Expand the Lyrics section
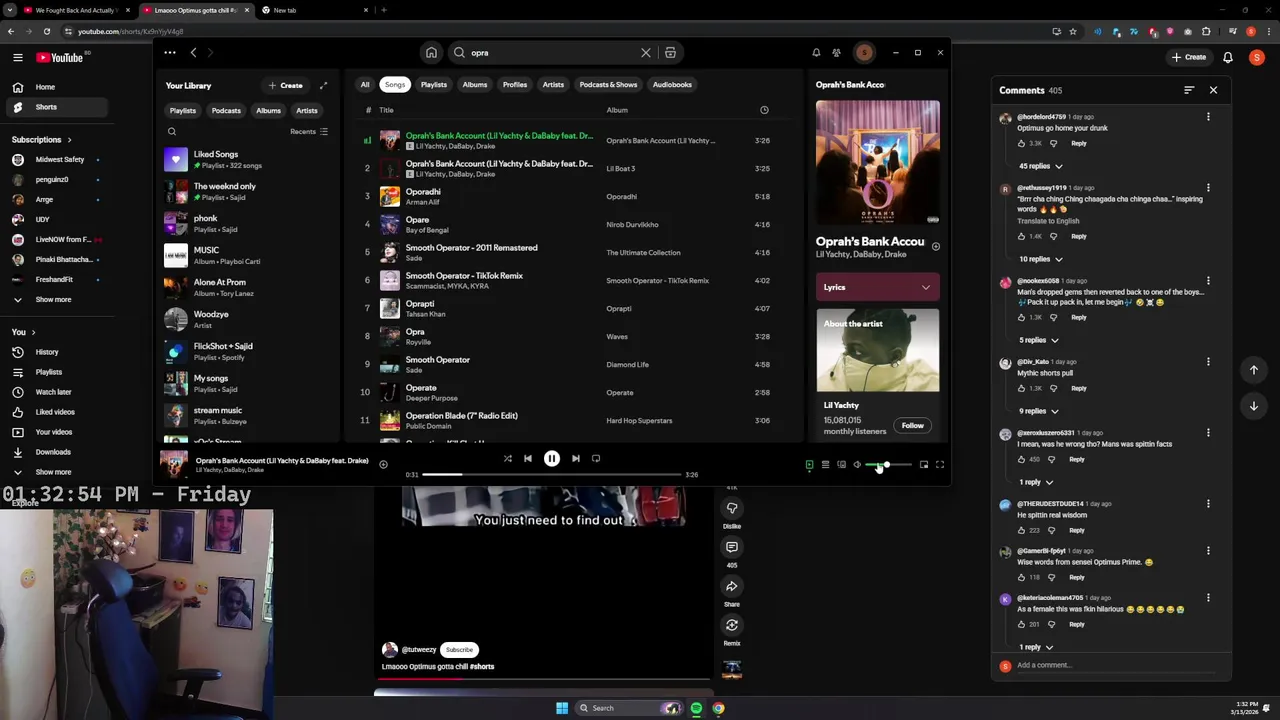Screen dimensions: 1280x720 (877, 288)
